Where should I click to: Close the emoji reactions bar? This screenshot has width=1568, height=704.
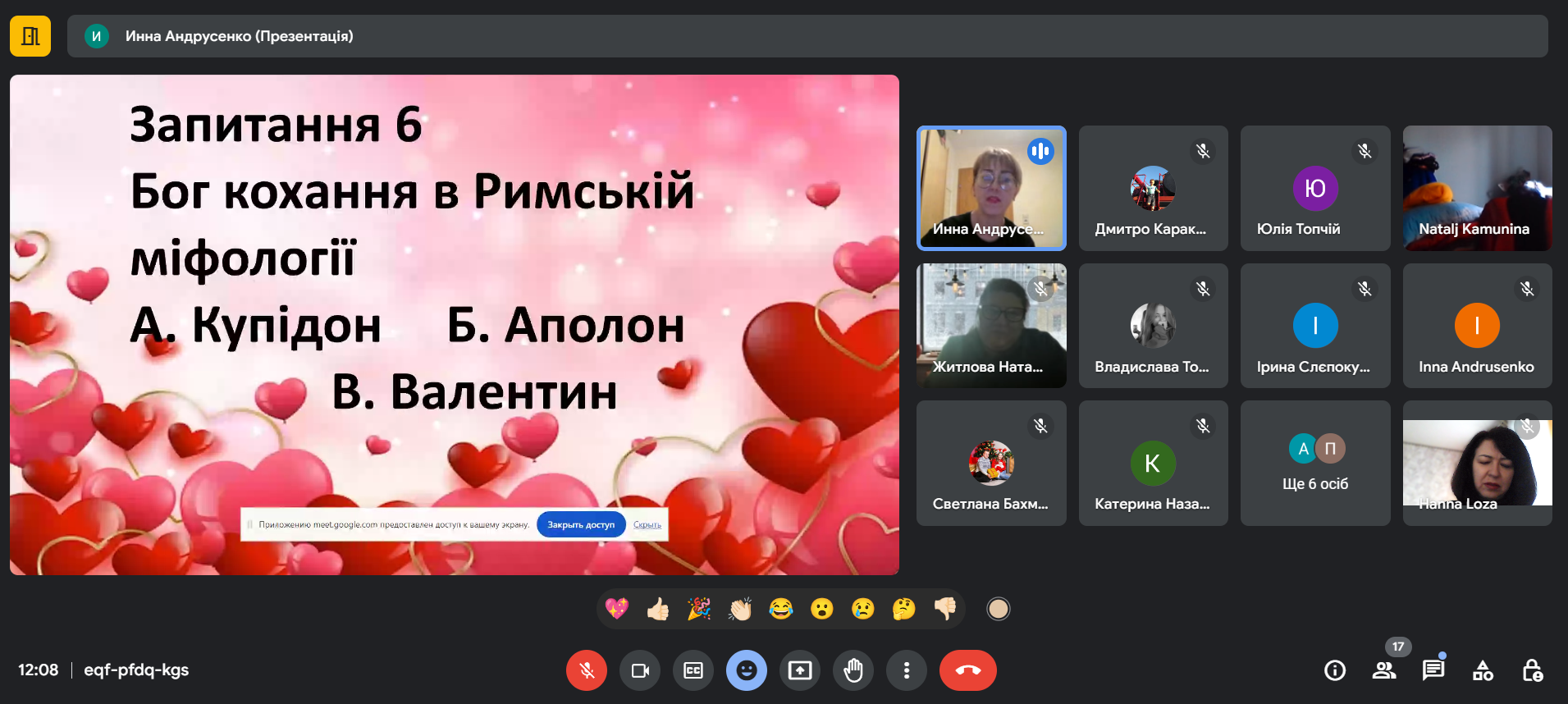point(747,670)
